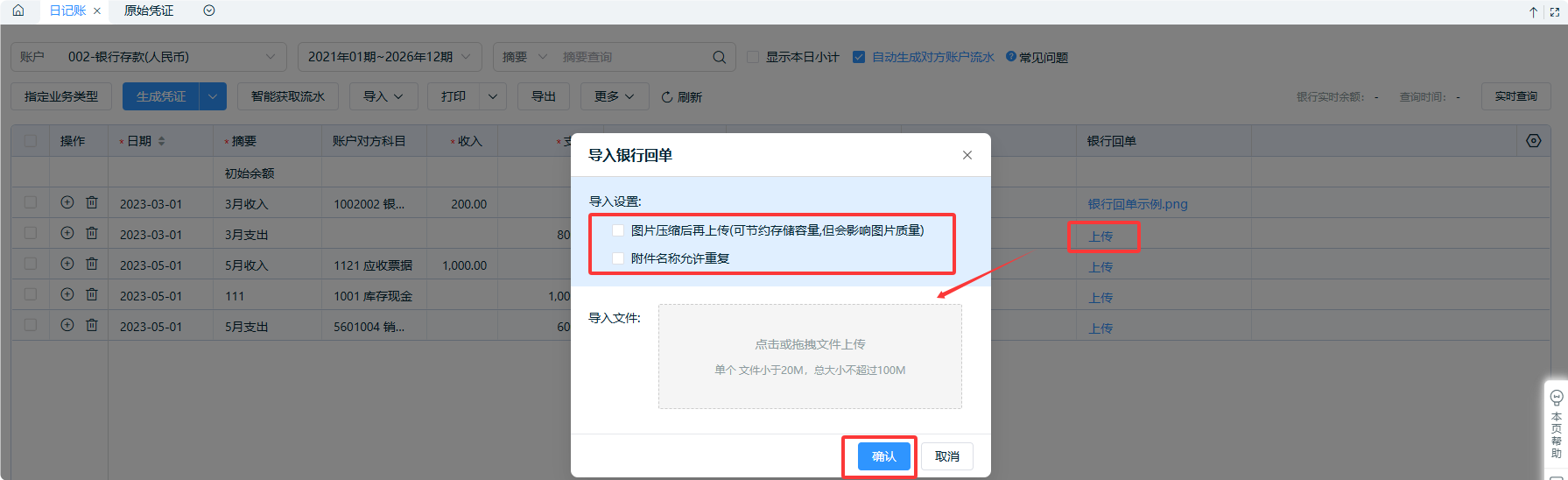Check 附件名称允许重复 option
The width and height of the screenshot is (1568, 480).
618,258
